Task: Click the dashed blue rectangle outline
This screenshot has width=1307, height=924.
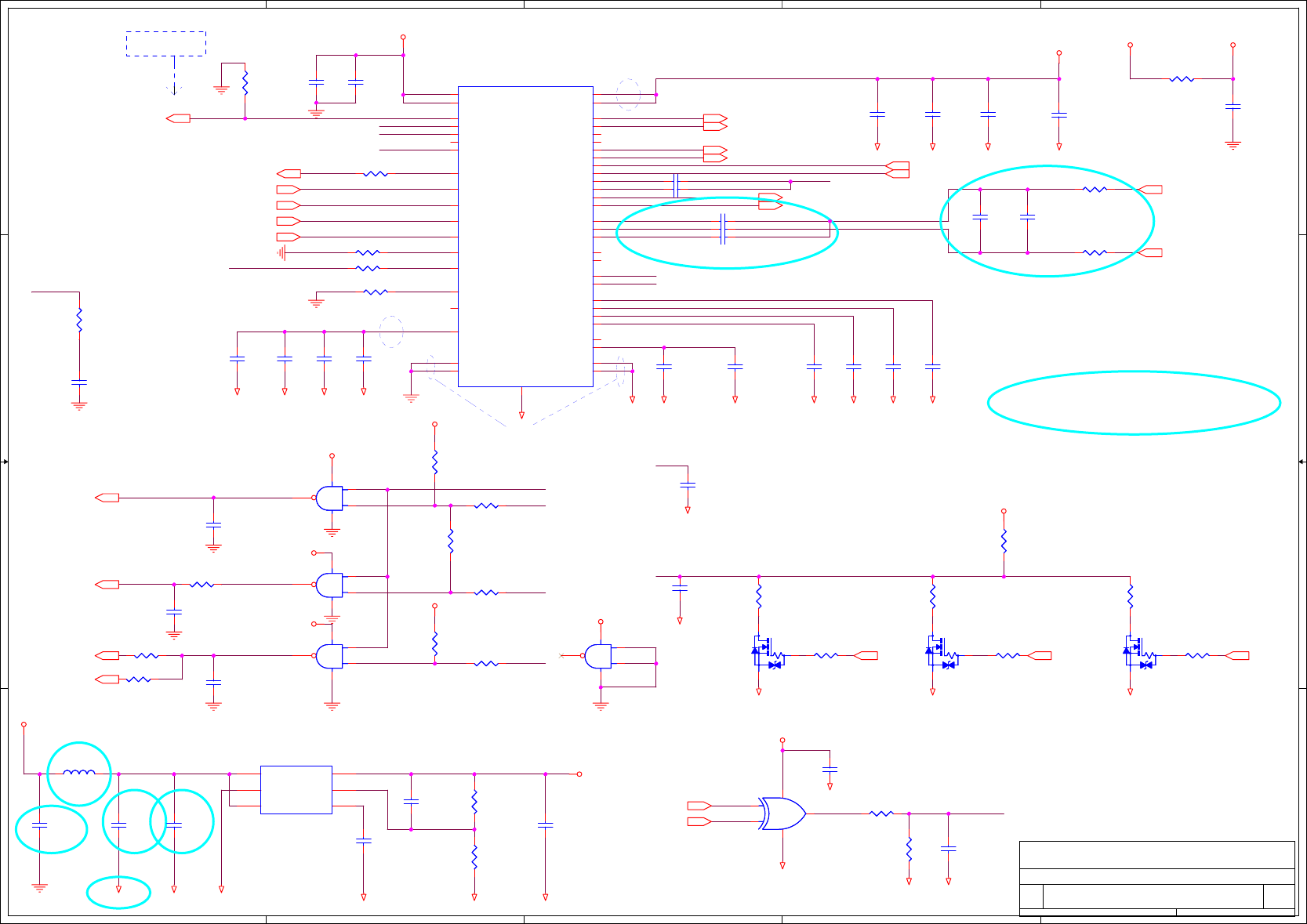Action: point(166,44)
